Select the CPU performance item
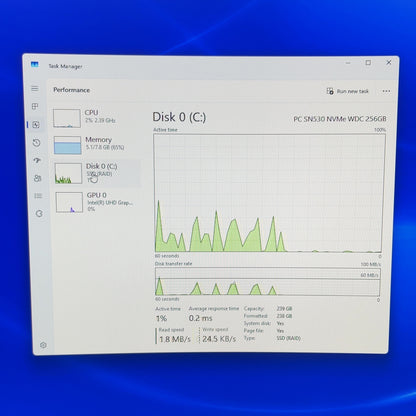This screenshot has height=416, width=416. pyautogui.click(x=95, y=118)
